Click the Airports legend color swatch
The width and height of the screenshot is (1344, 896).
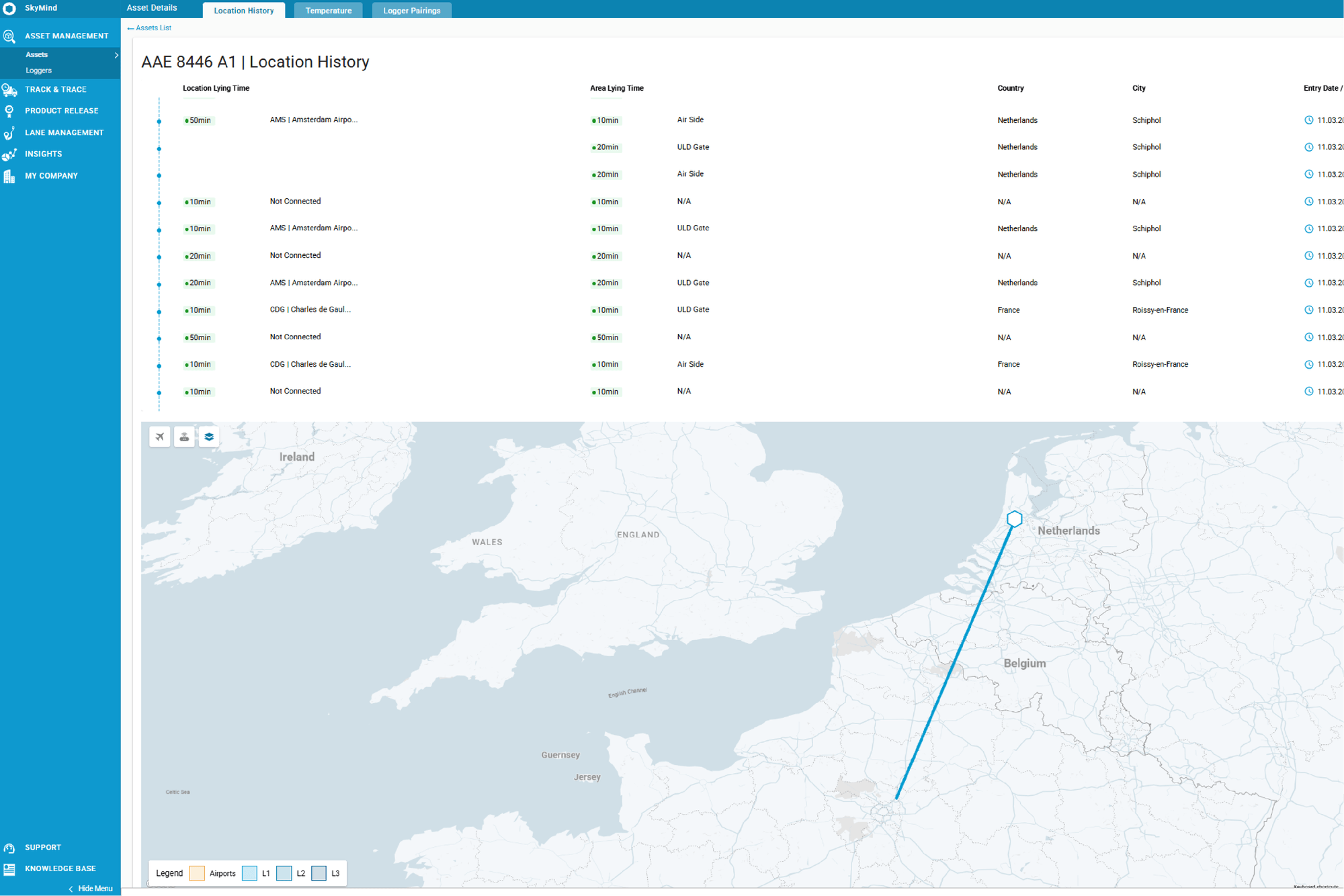click(x=197, y=873)
